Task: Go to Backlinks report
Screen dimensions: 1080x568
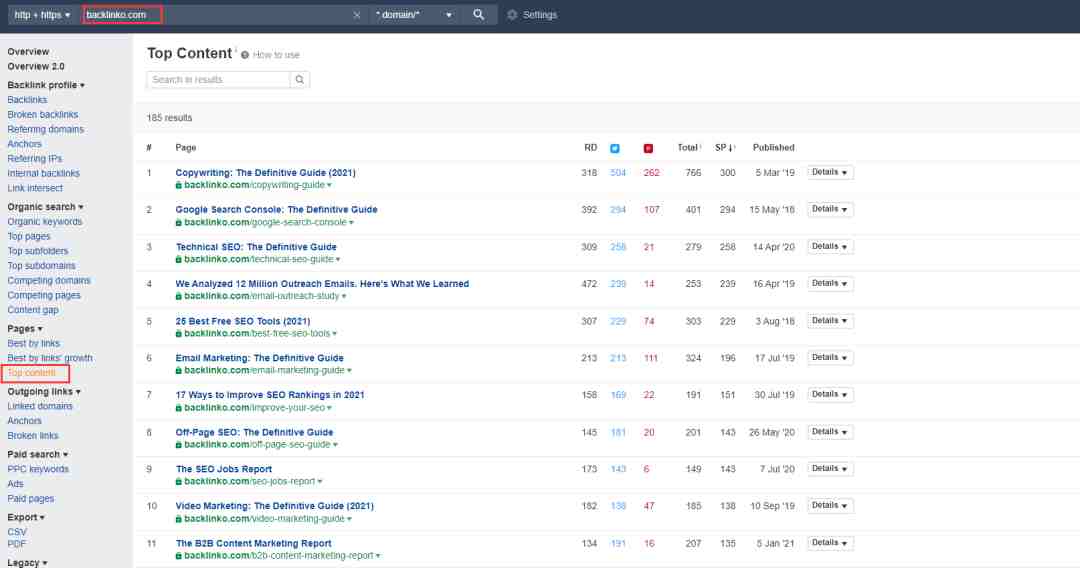Action: coord(27,100)
